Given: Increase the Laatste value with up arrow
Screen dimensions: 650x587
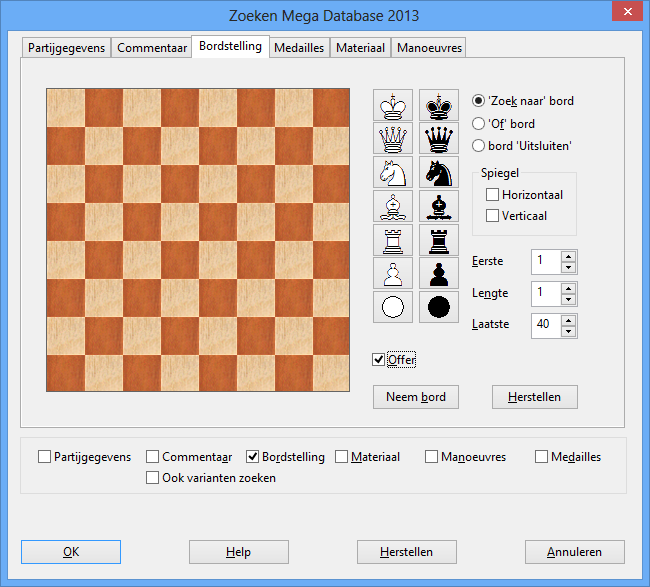Looking at the screenshot, I should click(x=569, y=320).
